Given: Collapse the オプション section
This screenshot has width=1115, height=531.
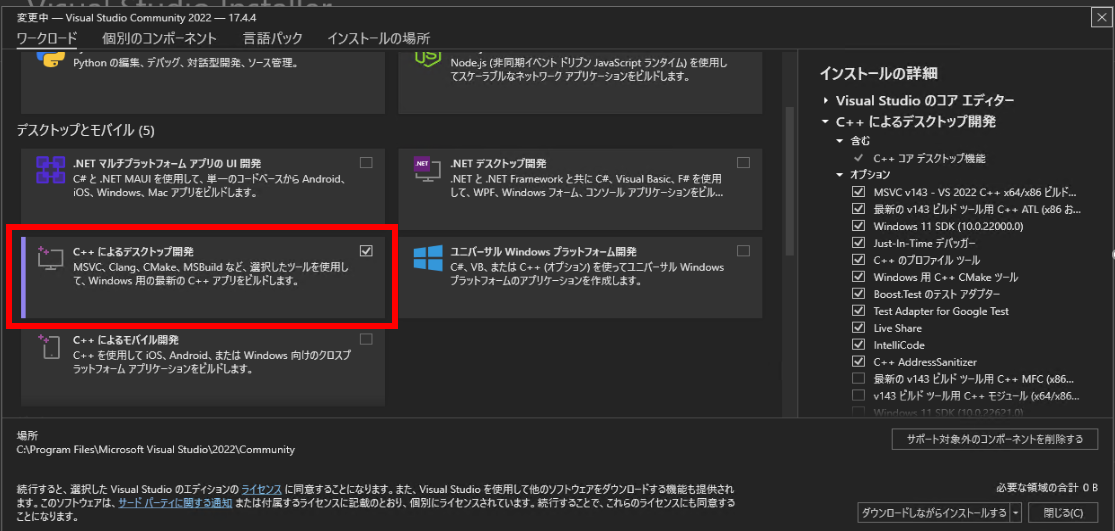Looking at the screenshot, I should tap(840, 175).
